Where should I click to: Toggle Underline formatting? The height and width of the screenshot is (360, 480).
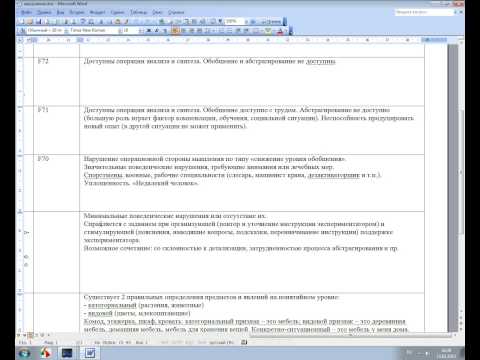point(164,31)
